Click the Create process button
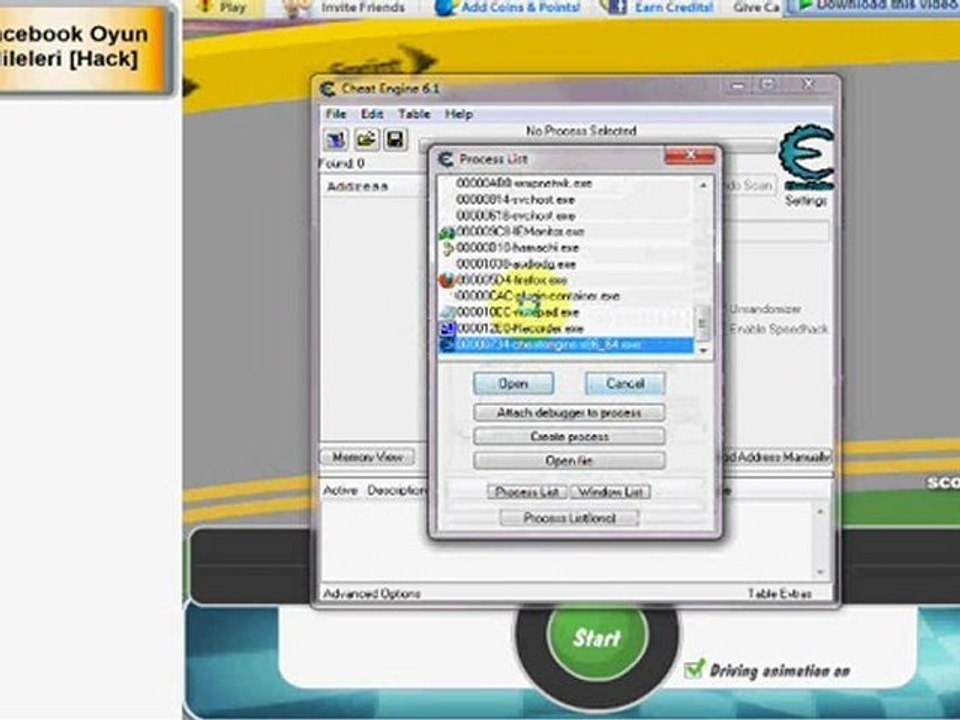The image size is (960, 720). point(569,437)
